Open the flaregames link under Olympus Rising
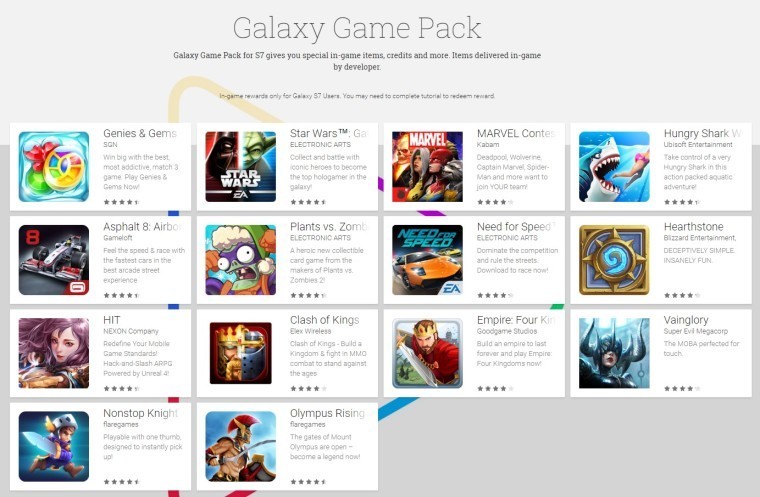 pyautogui.click(x=307, y=424)
